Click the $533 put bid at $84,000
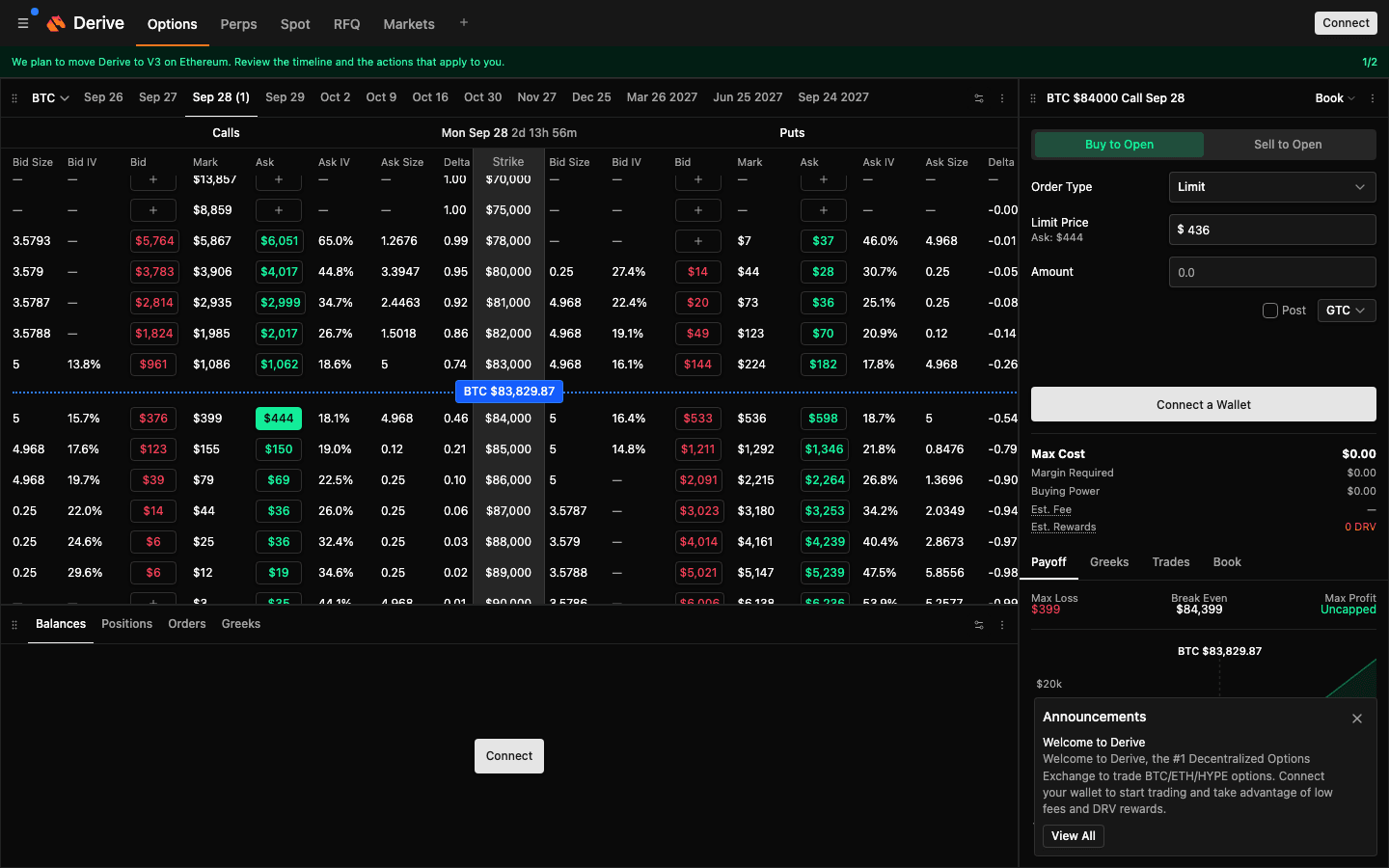Viewport: 1389px width, 868px height. coord(698,419)
